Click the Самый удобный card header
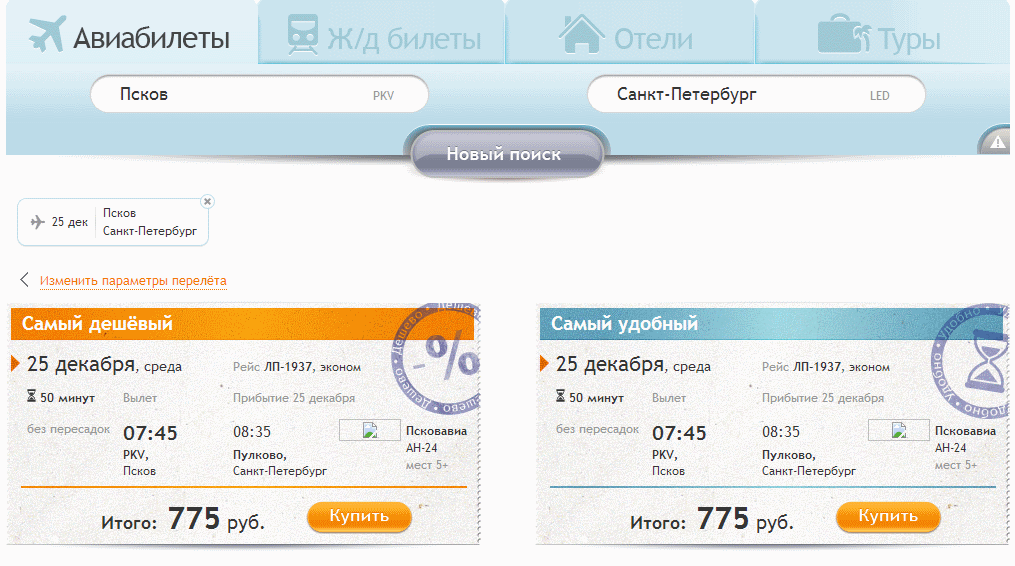Image resolution: width=1015 pixels, height=566 pixels. [x=771, y=324]
